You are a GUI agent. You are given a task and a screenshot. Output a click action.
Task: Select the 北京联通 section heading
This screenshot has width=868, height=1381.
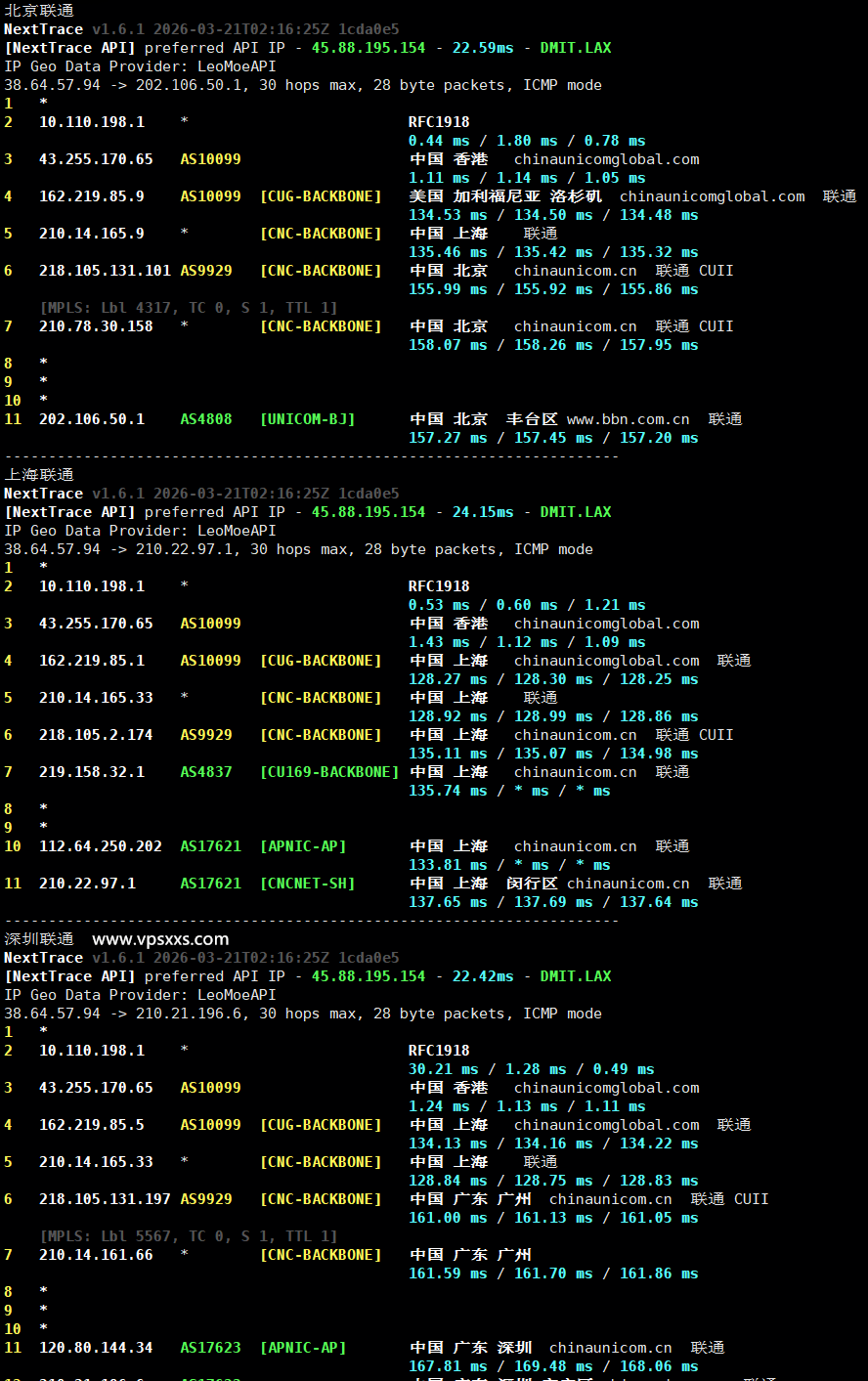[x=39, y=11]
